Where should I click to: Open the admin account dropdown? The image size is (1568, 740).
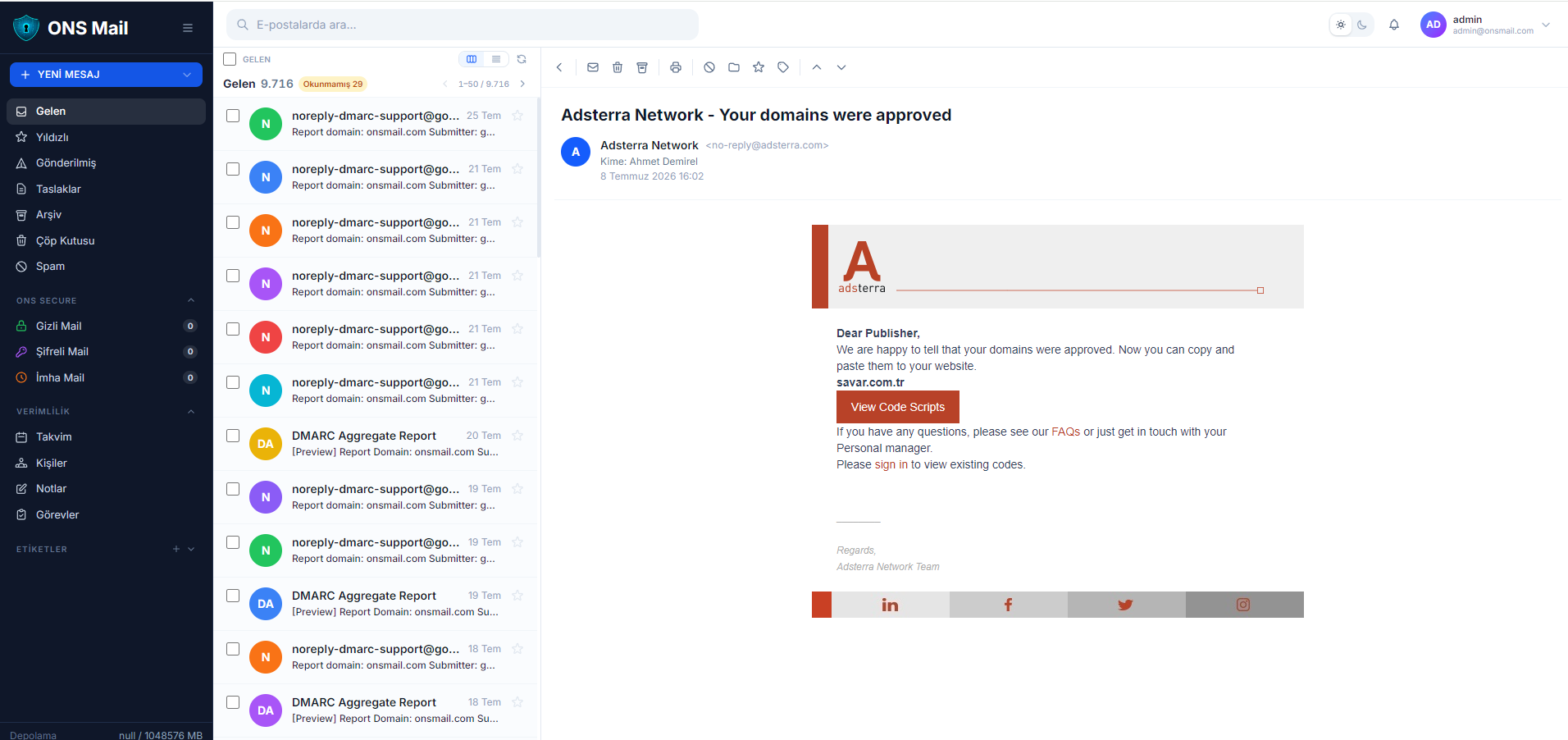[1546, 25]
